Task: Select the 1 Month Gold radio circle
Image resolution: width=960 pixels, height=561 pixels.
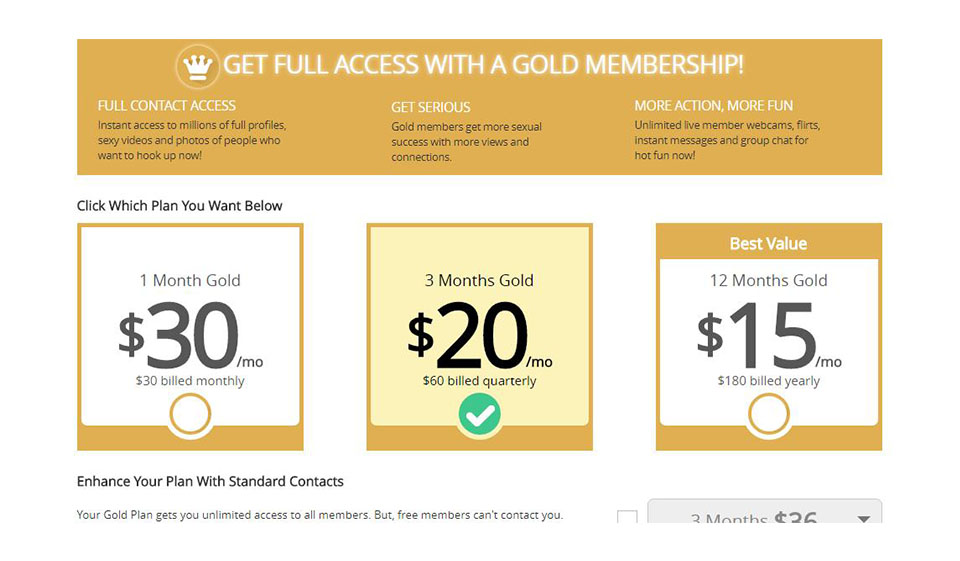Action: pos(190,414)
